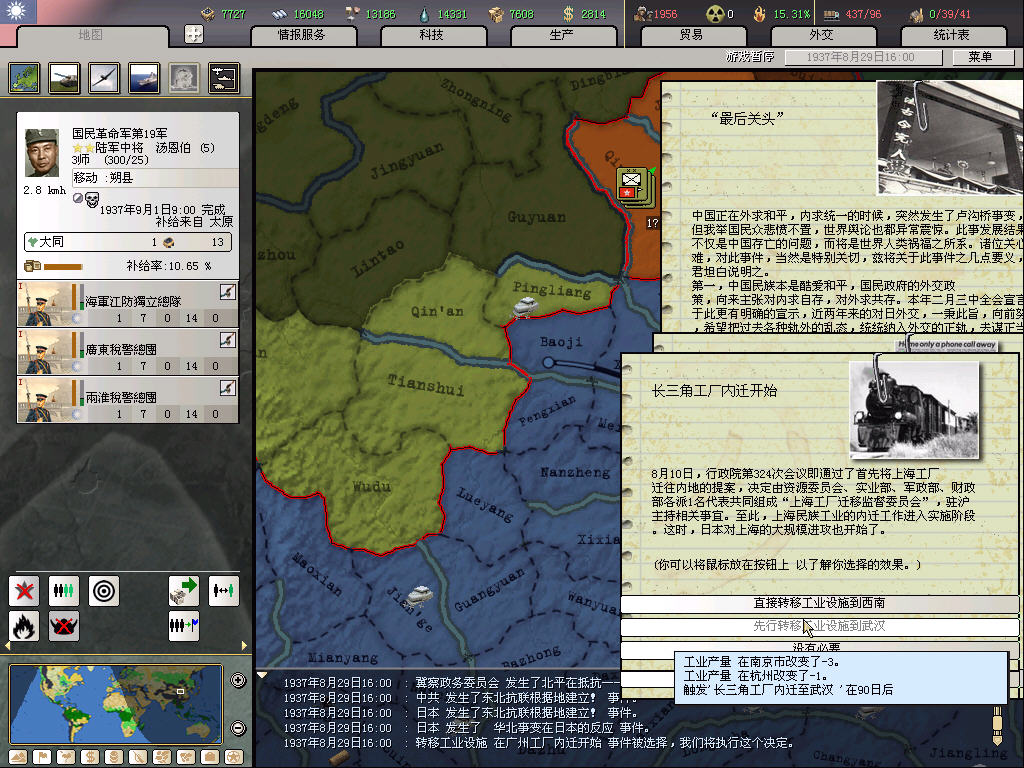Click the Qin'an province on the map

click(437, 312)
